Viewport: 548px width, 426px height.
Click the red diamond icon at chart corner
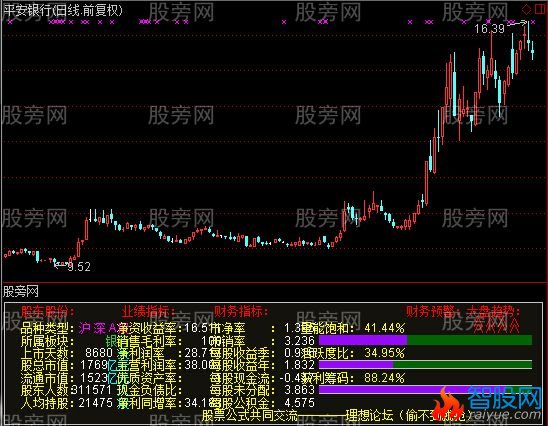[526, 9]
